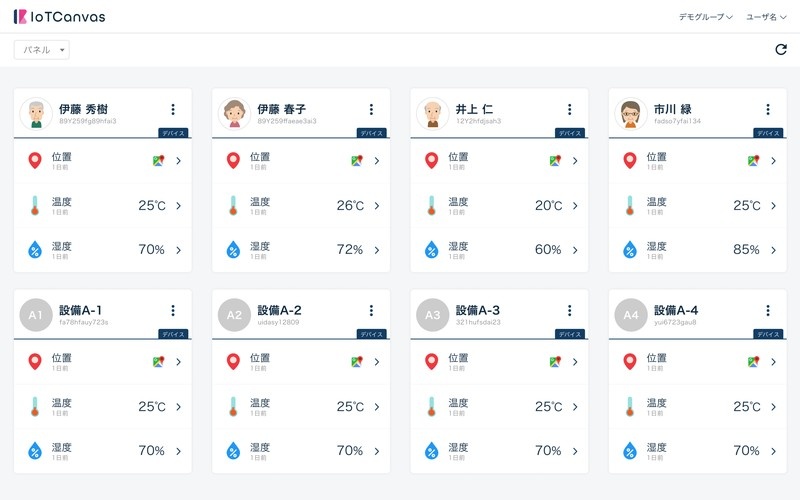Expand the デモグループ dropdown
The image size is (800, 500).
click(x=706, y=17)
